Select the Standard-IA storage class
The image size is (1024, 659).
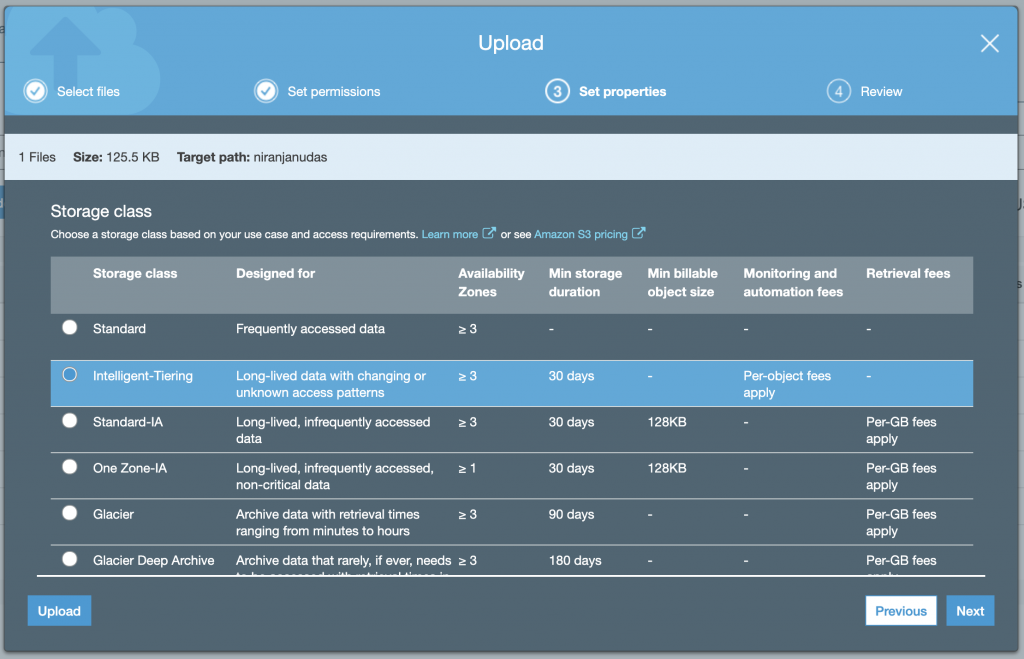pyautogui.click(x=69, y=421)
